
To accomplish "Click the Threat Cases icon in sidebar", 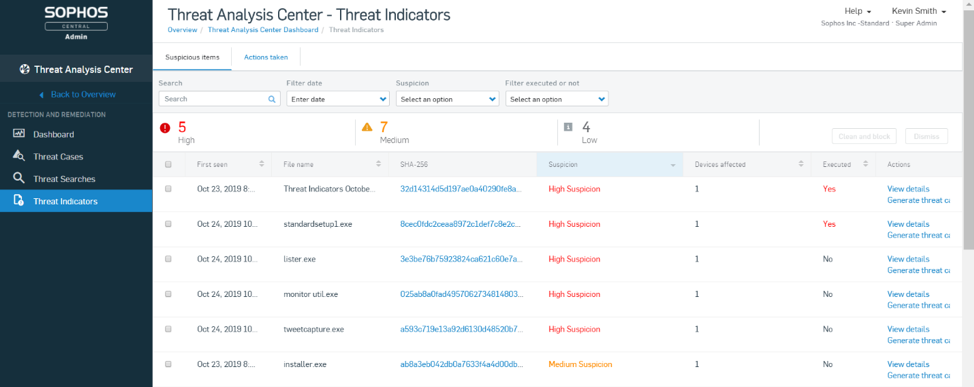I will [19, 156].
